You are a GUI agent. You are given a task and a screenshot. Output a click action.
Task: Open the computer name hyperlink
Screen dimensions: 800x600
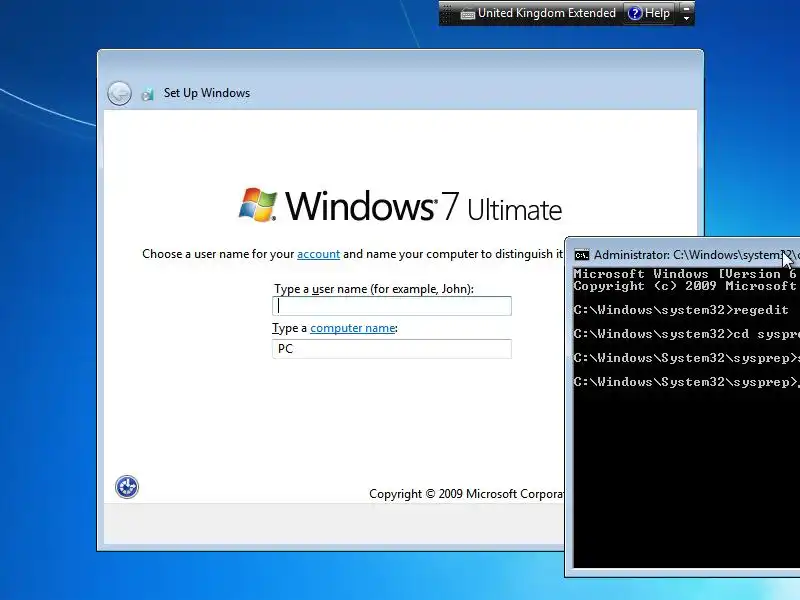[353, 328]
